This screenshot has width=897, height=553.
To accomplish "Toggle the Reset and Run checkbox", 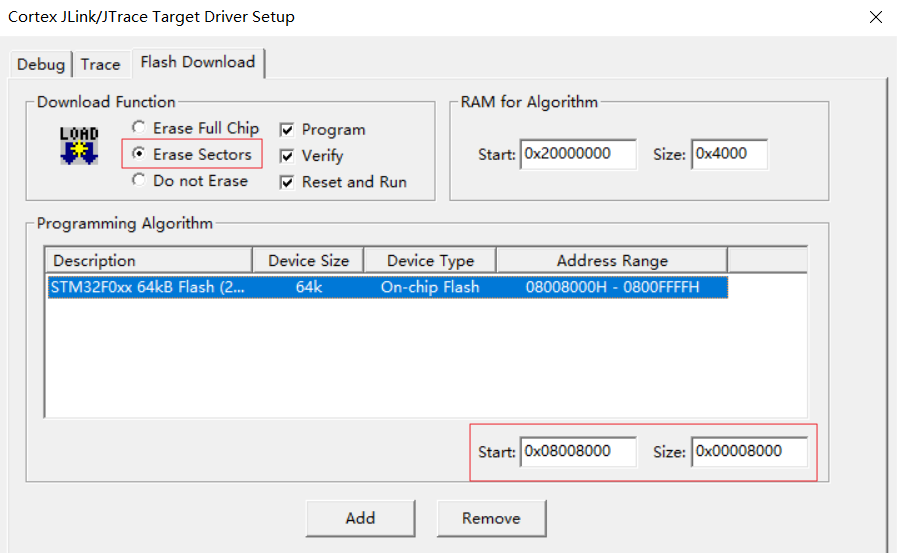I will click(287, 182).
